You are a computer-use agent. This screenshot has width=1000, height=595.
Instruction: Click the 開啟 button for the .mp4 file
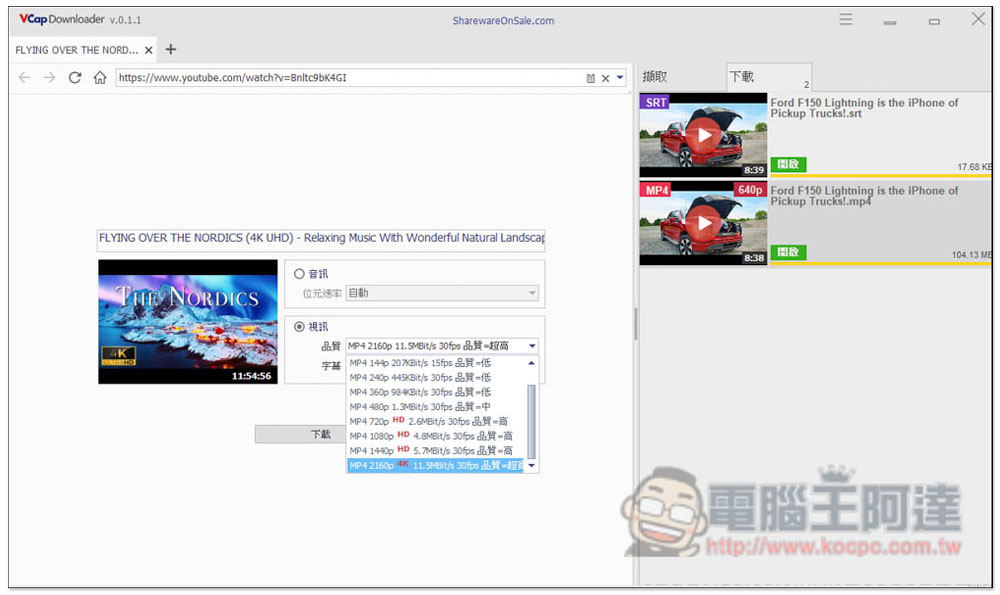click(788, 252)
